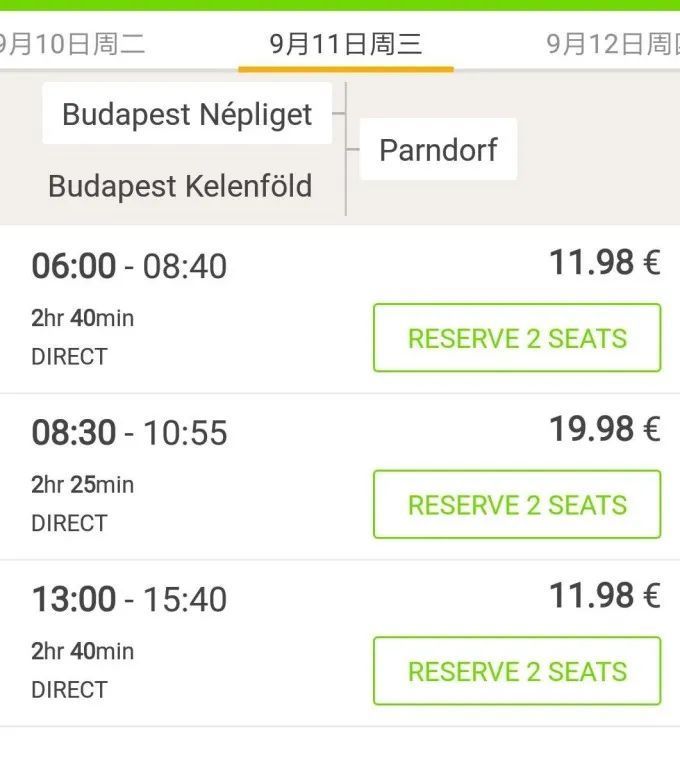Click the DIRECT label of the 06:00 trip
The width and height of the screenshot is (680, 774).
pyautogui.click(x=69, y=356)
